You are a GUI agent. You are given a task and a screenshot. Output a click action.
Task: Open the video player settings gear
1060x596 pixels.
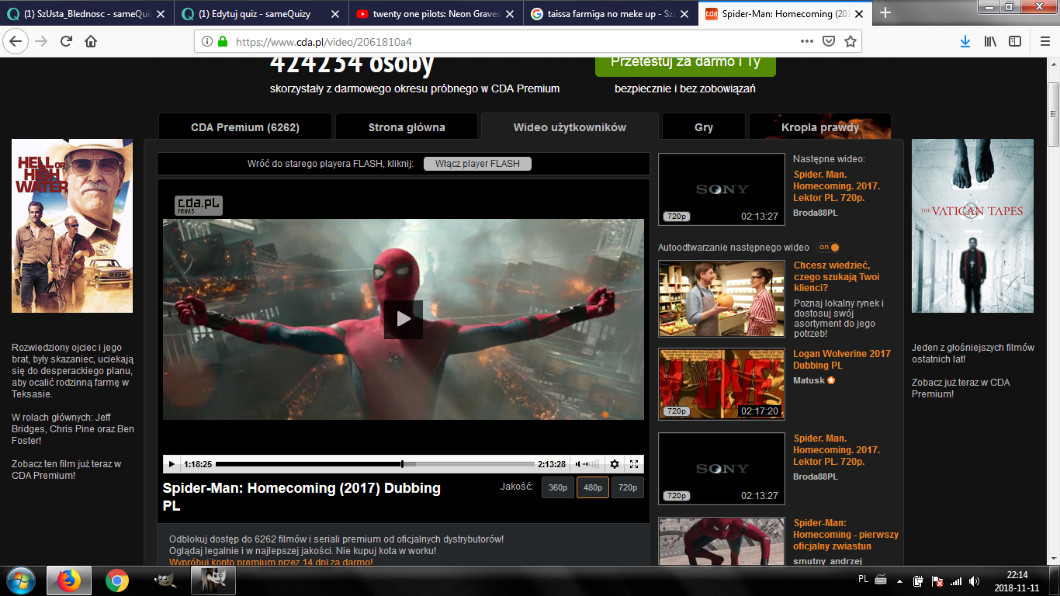click(x=615, y=464)
